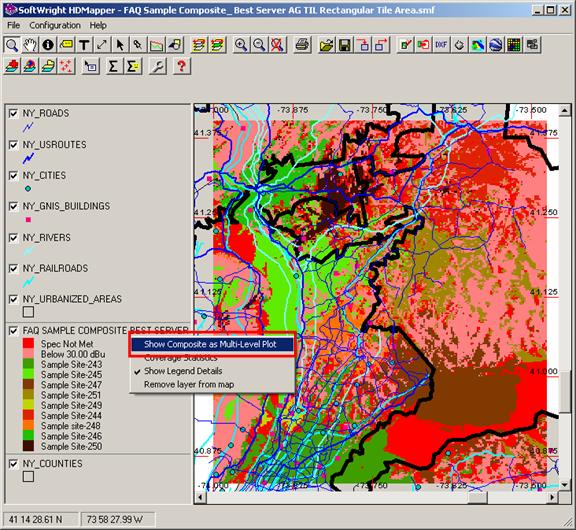Screen dimensions: 576x530
Task: Click the map scroll up arrow
Action: pos(565,110)
